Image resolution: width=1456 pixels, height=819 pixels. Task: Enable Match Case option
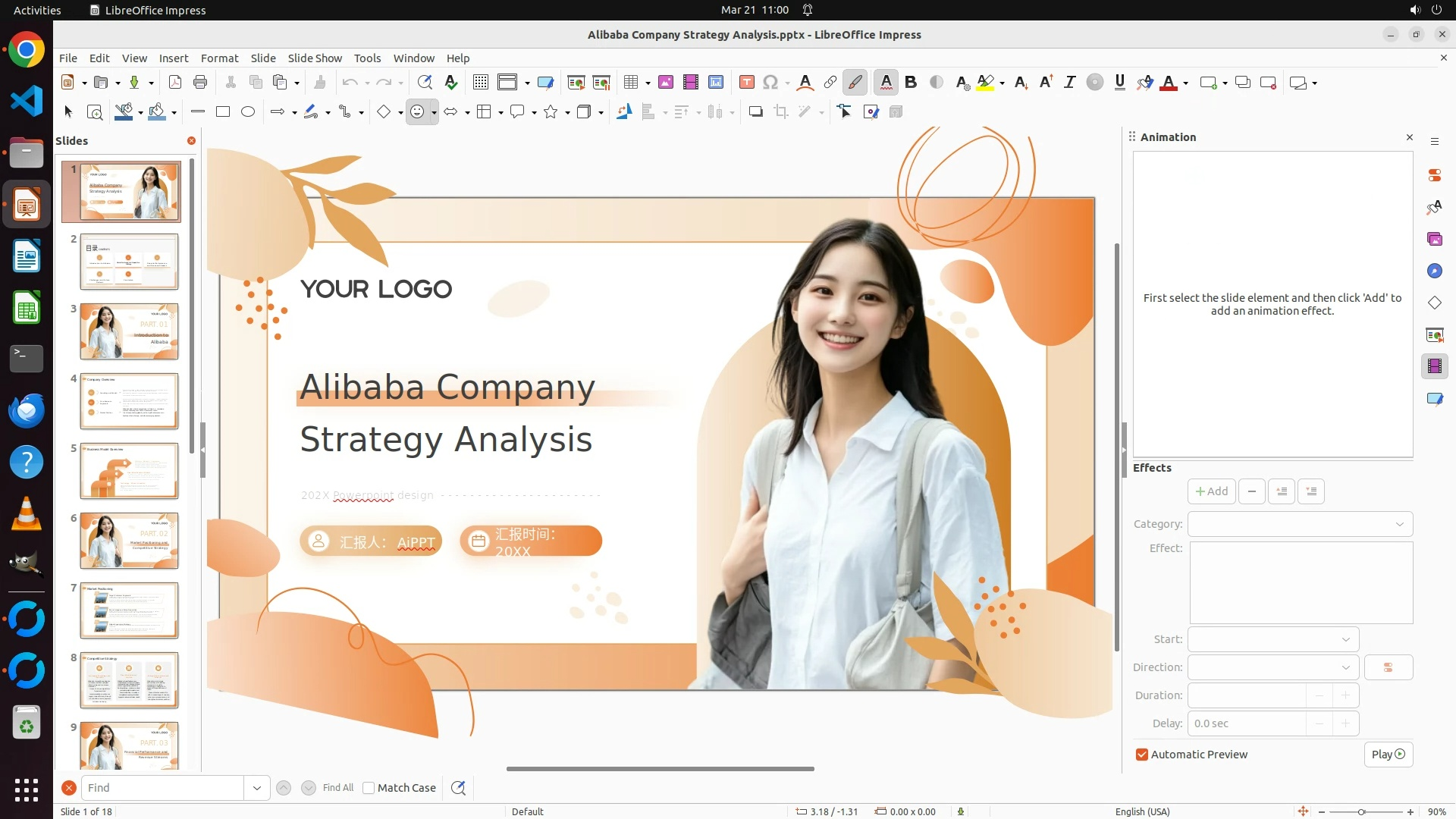369,788
